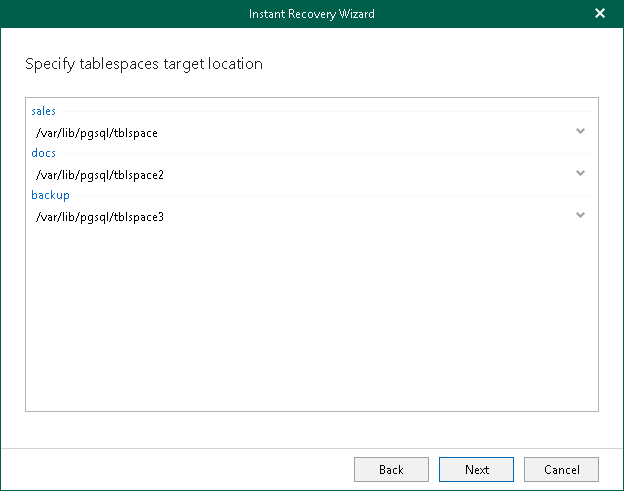Cancel the Instant Recovery Wizard
The height and width of the screenshot is (491, 624).
[561, 469]
